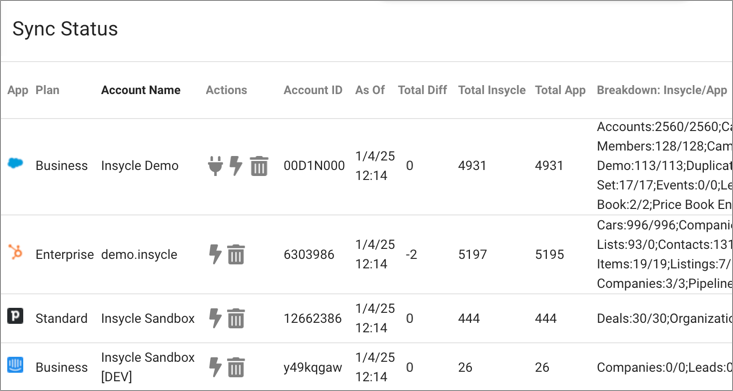Image resolution: width=733 pixels, height=391 pixels.
Task: Sort by Total Diff column header
Action: pyautogui.click(x=423, y=90)
